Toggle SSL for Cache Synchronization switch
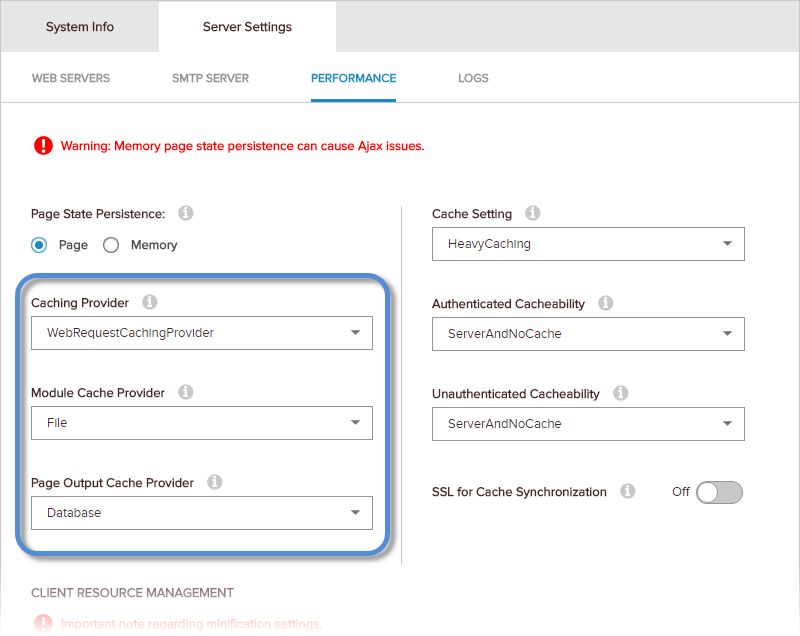 pos(719,492)
